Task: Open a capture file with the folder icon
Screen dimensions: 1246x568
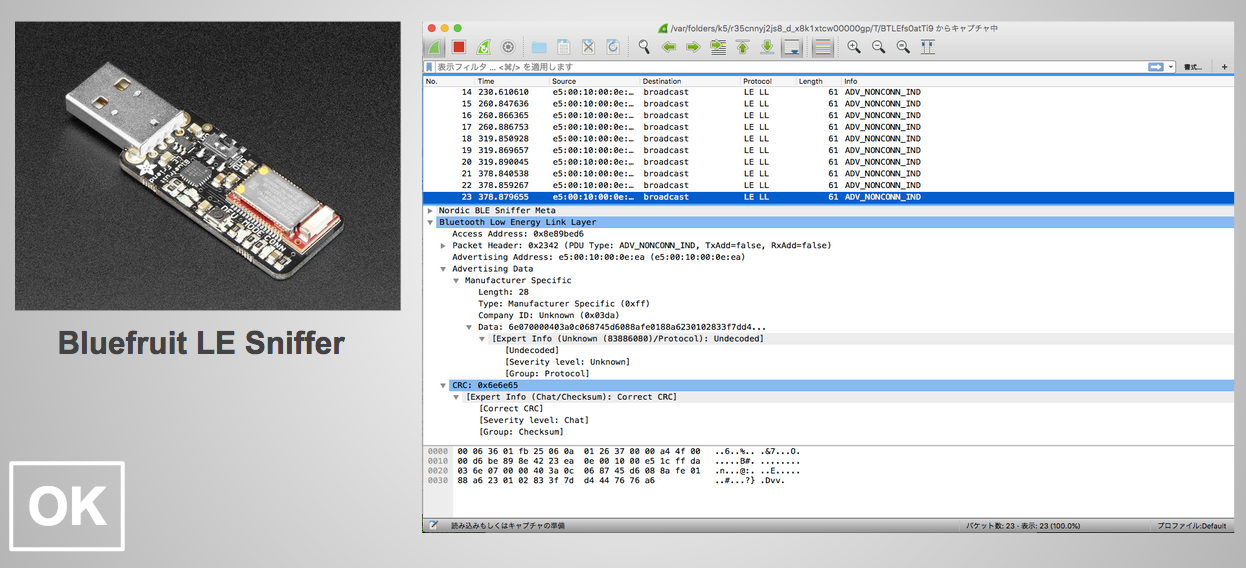Action: click(x=539, y=47)
